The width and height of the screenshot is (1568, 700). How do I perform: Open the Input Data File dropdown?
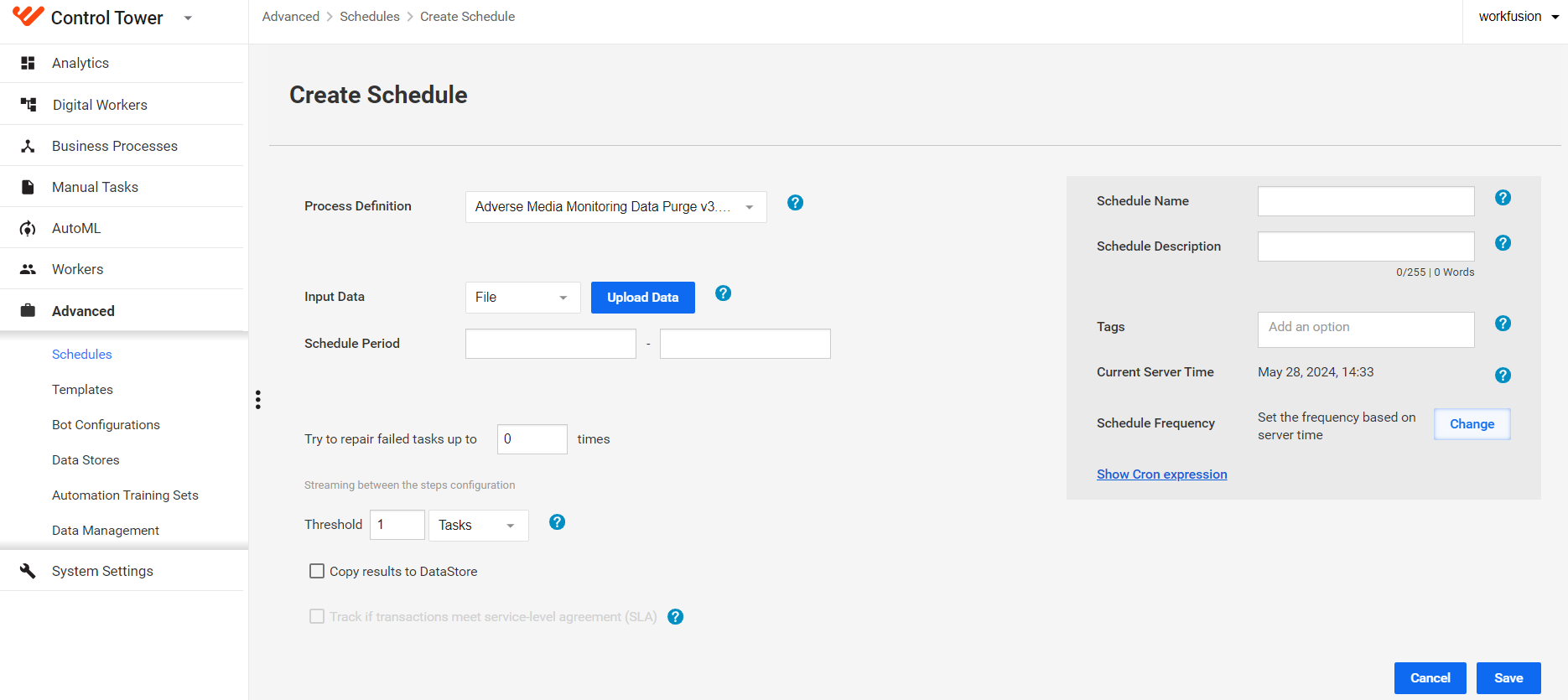523,298
